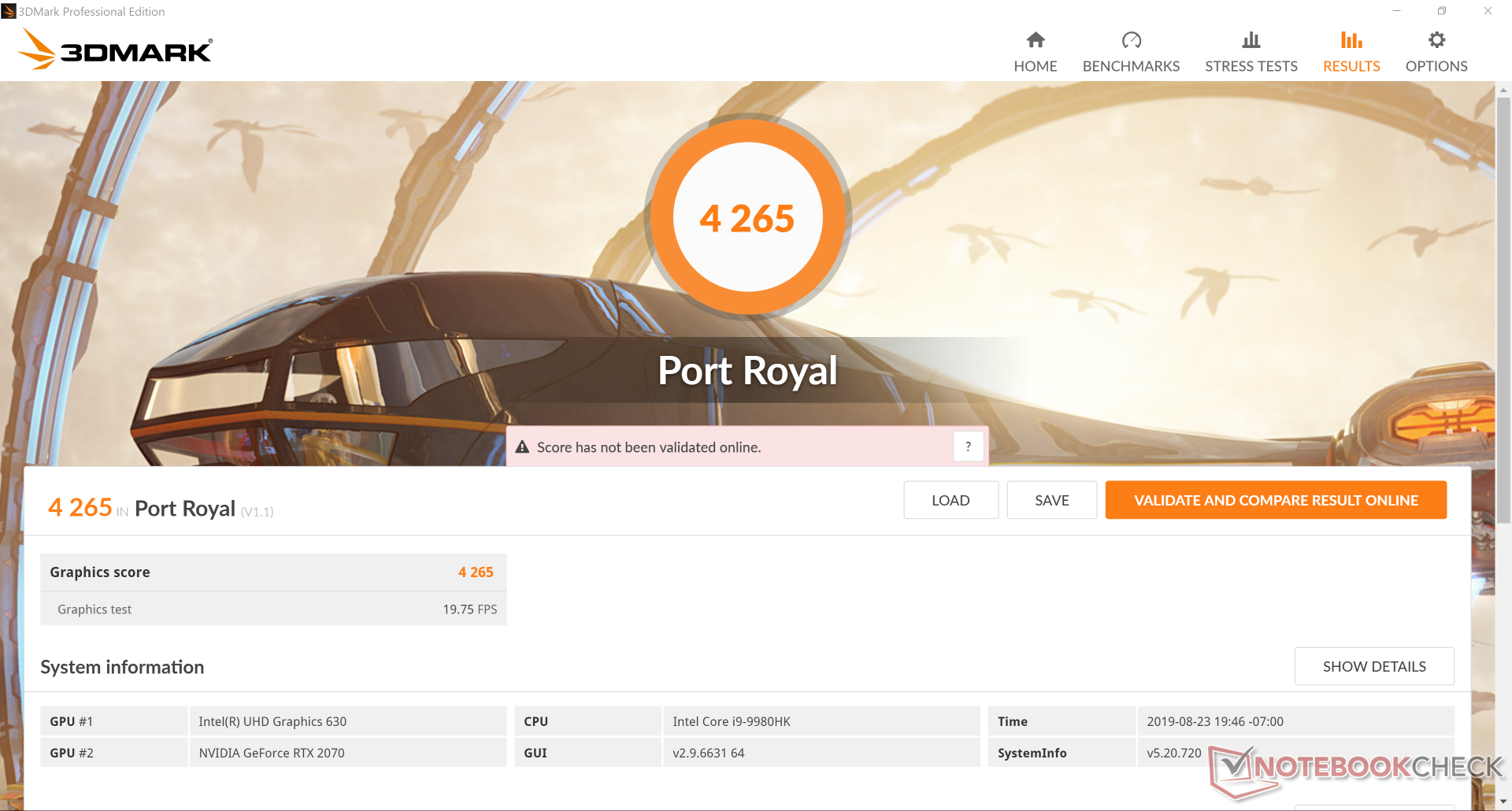Image resolution: width=1512 pixels, height=811 pixels.
Task: Click the scrollbar up arrow
Action: (x=1503, y=90)
